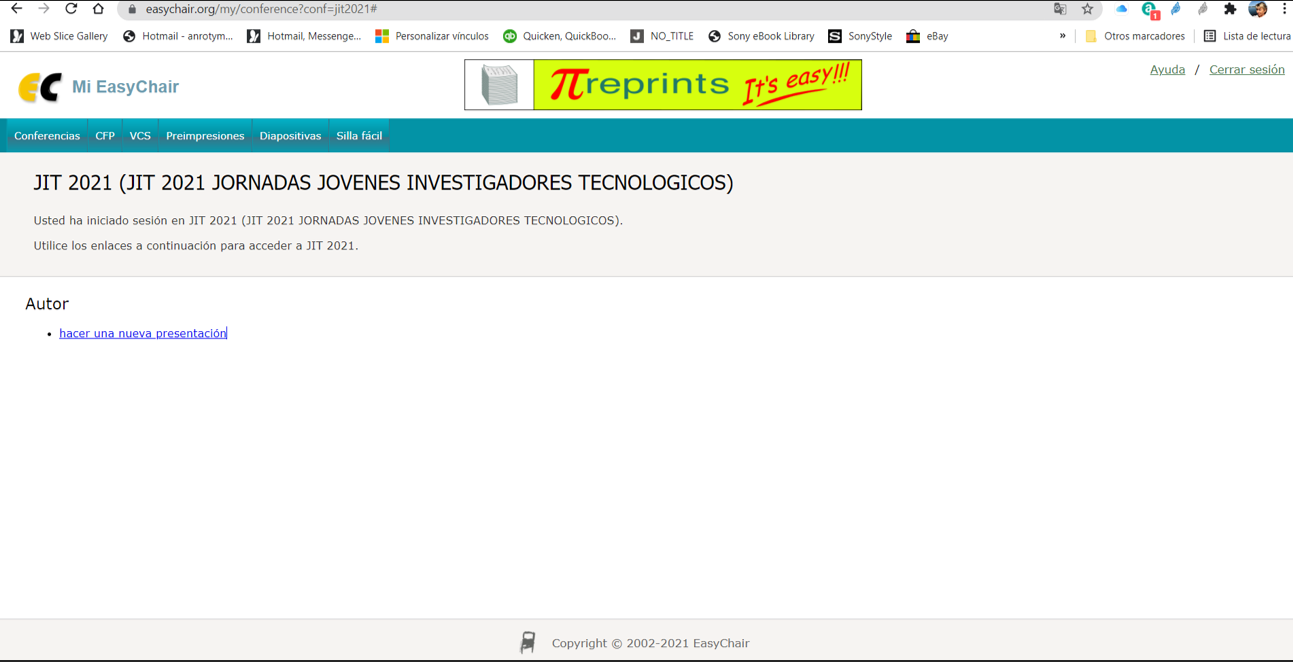Click the gray feather extension icon

(x=1203, y=9)
